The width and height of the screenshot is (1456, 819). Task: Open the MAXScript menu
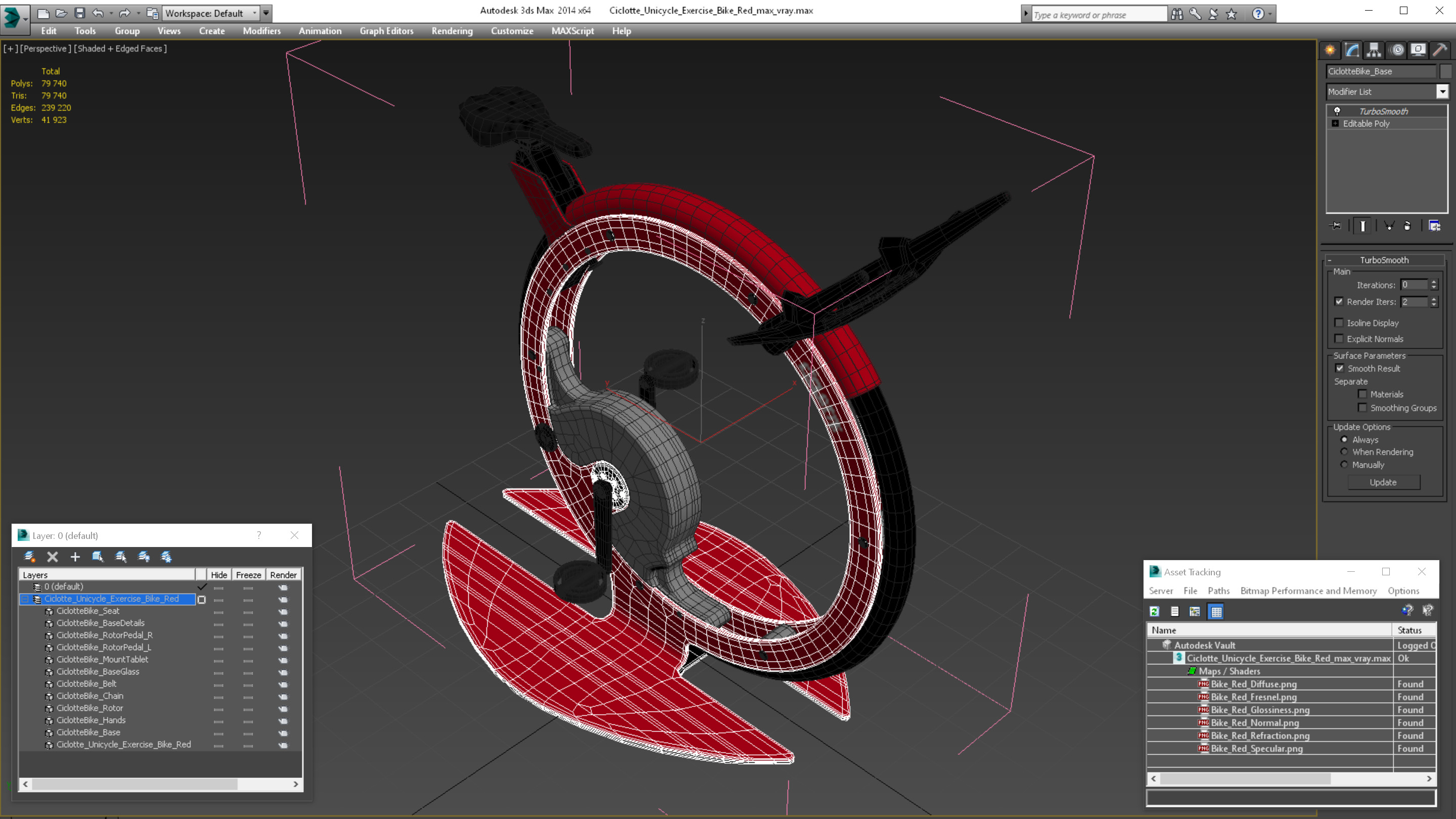[x=572, y=30]
